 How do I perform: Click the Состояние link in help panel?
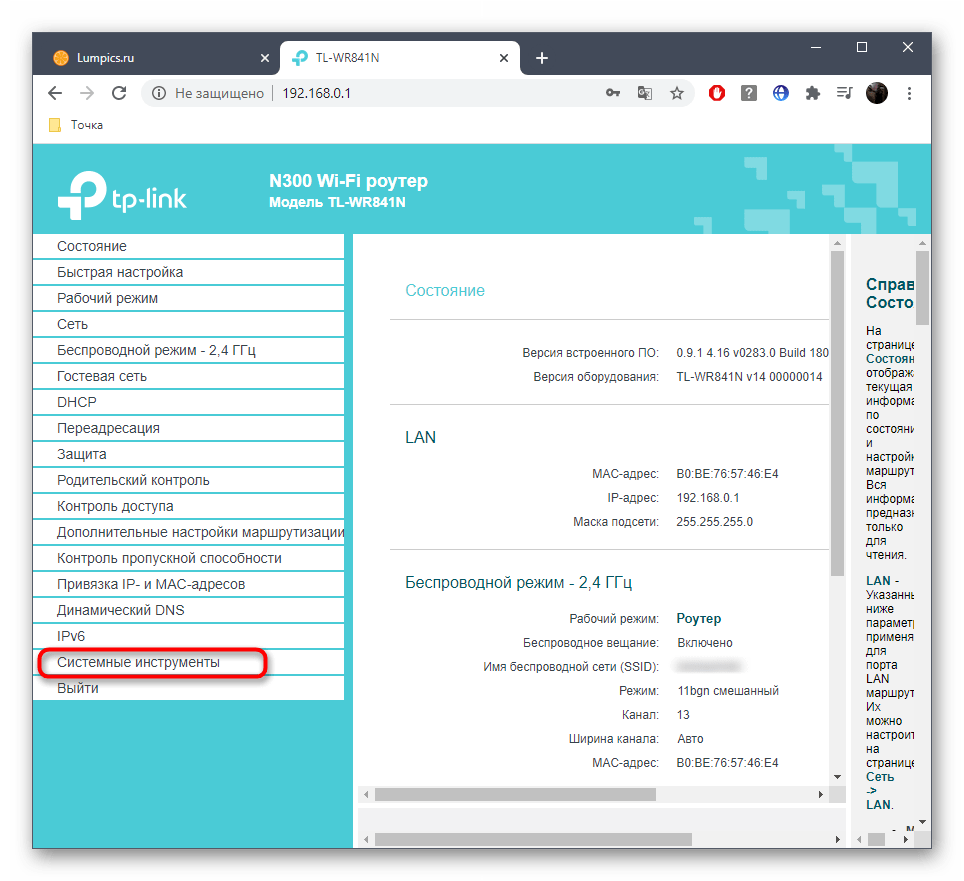pos(890,358)
